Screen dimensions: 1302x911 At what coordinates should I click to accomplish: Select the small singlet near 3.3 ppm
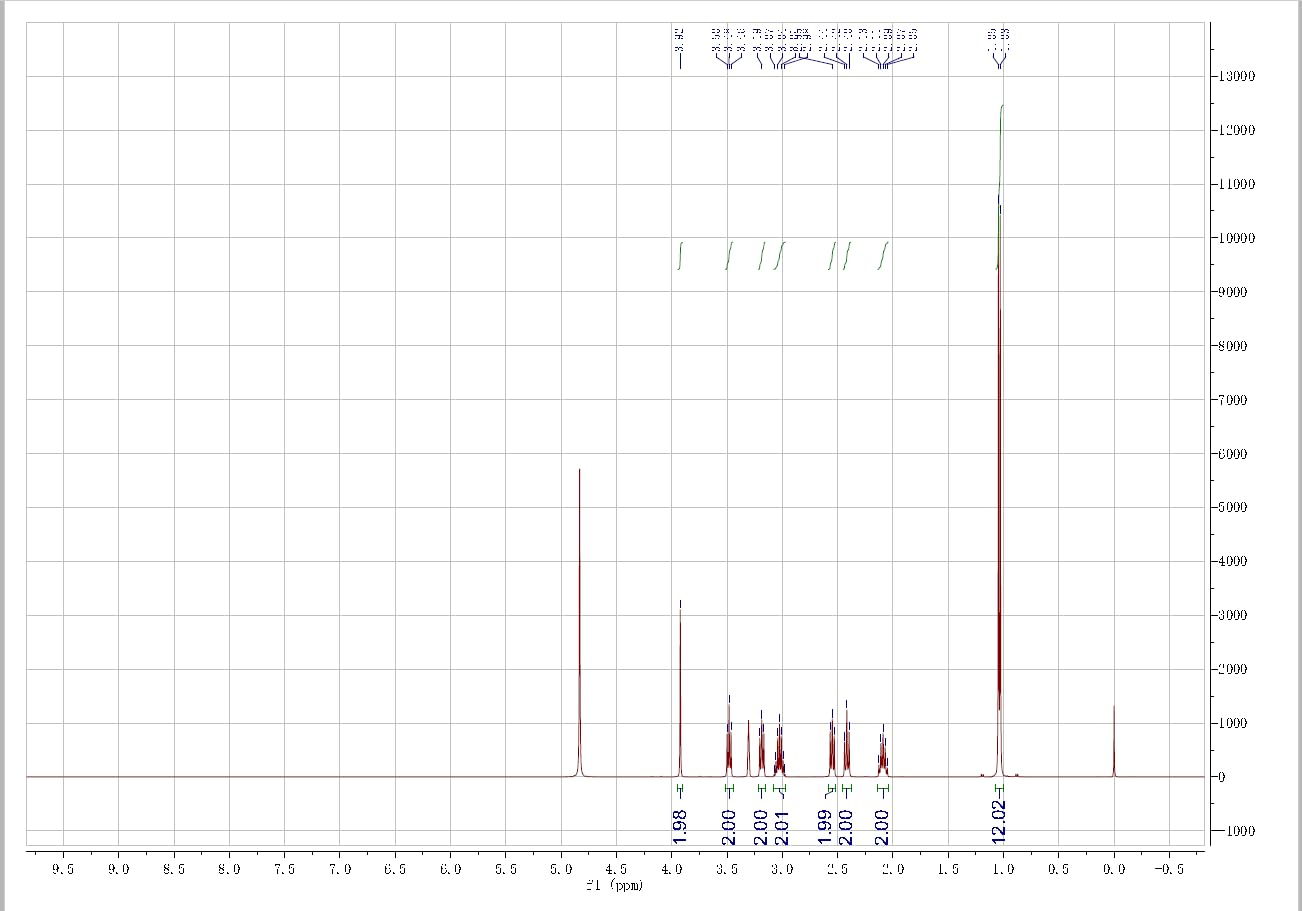pyautogui.click(x=748, y=748)
